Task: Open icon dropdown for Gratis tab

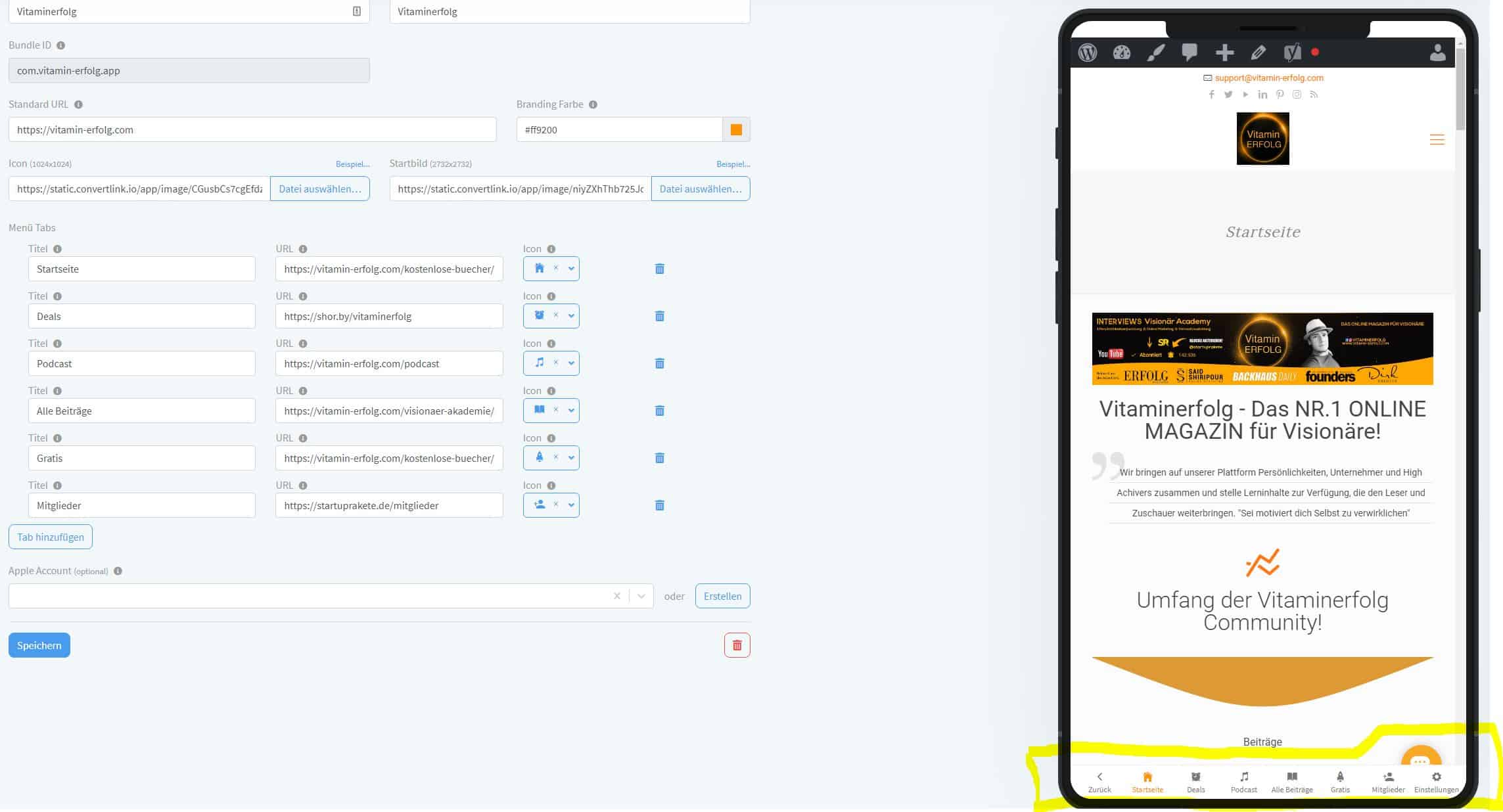Action: [x=571, y=458]
